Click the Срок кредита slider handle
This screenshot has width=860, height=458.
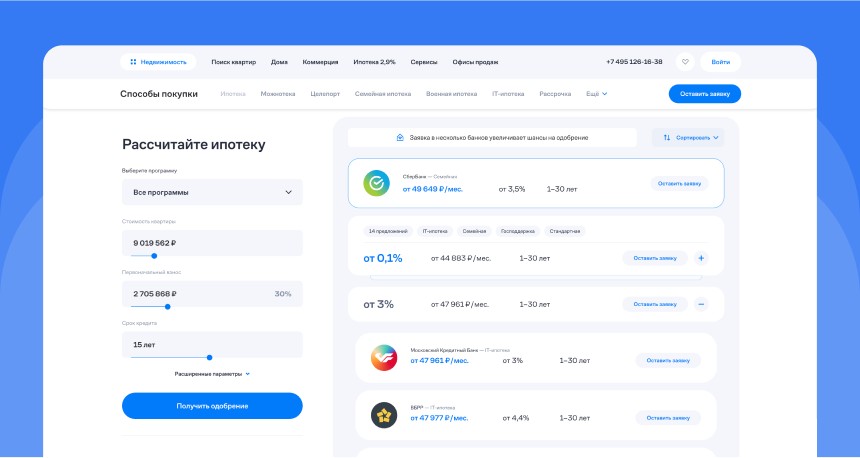[210, 358]
